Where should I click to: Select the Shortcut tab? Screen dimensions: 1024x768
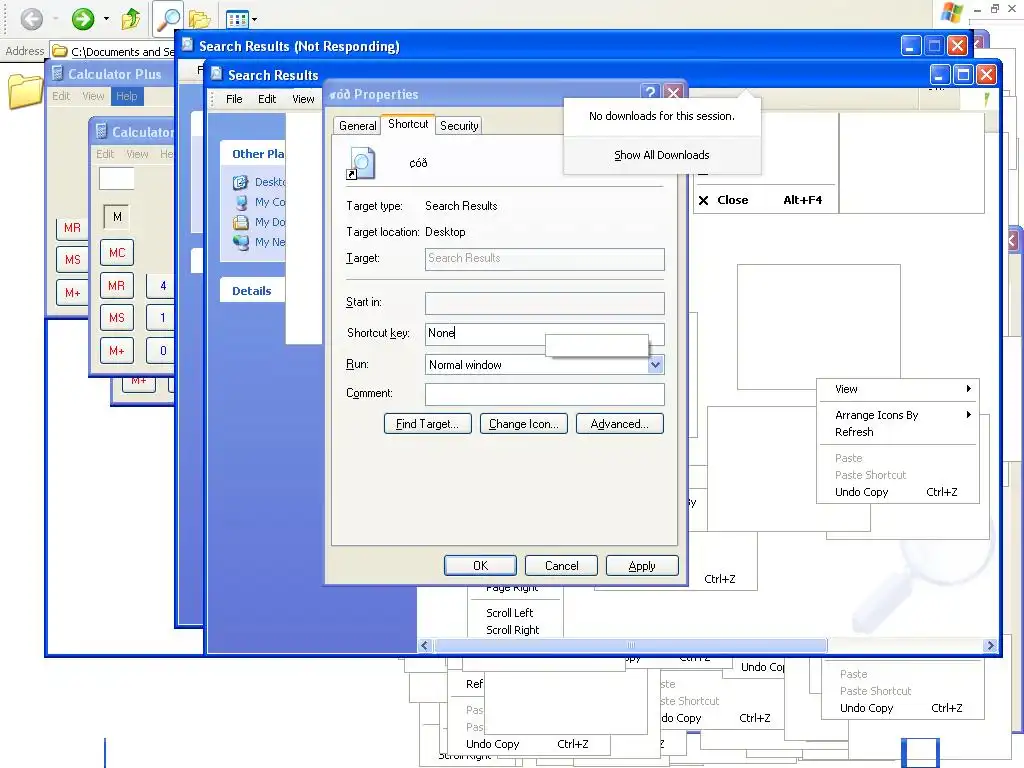(408, 124)
